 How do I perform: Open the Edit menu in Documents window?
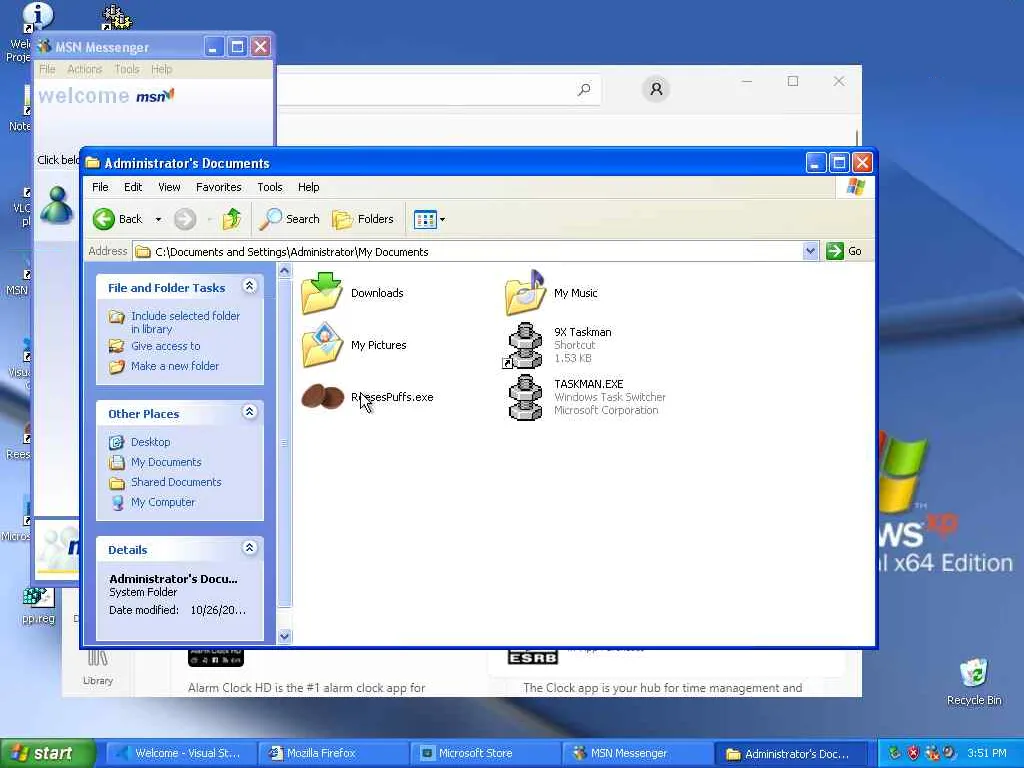(133, 187)
